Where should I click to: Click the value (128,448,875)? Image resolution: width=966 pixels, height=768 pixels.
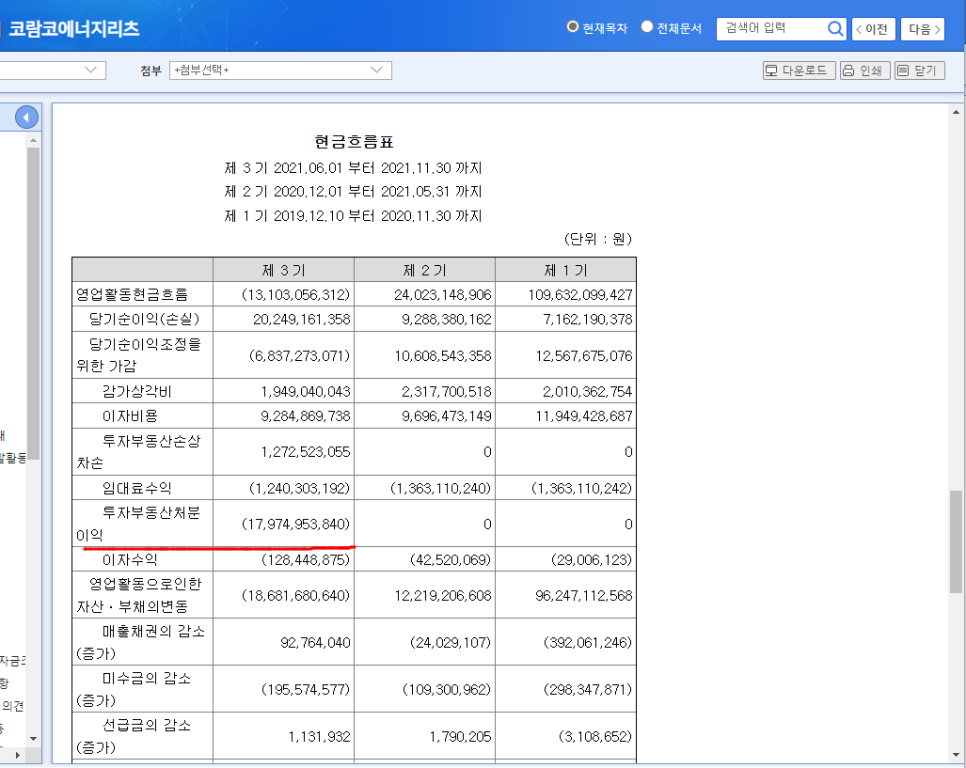(x=306, y=560)
